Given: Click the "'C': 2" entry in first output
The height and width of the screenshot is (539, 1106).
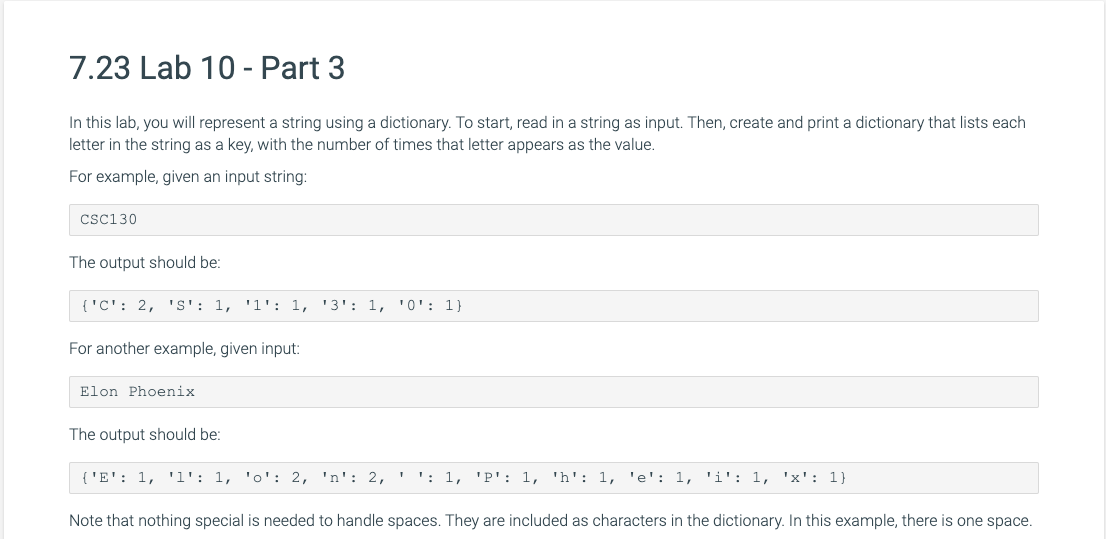Looking at the screenshot, I should pyautogui.click(x=118, y=305).
